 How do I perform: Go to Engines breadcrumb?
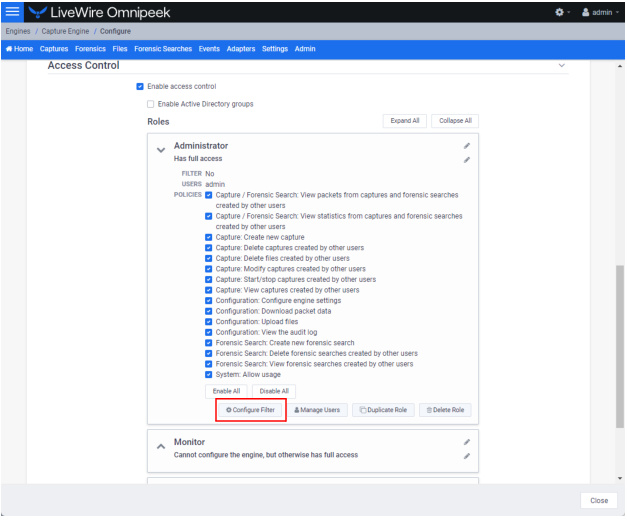(x=18, y=31)
